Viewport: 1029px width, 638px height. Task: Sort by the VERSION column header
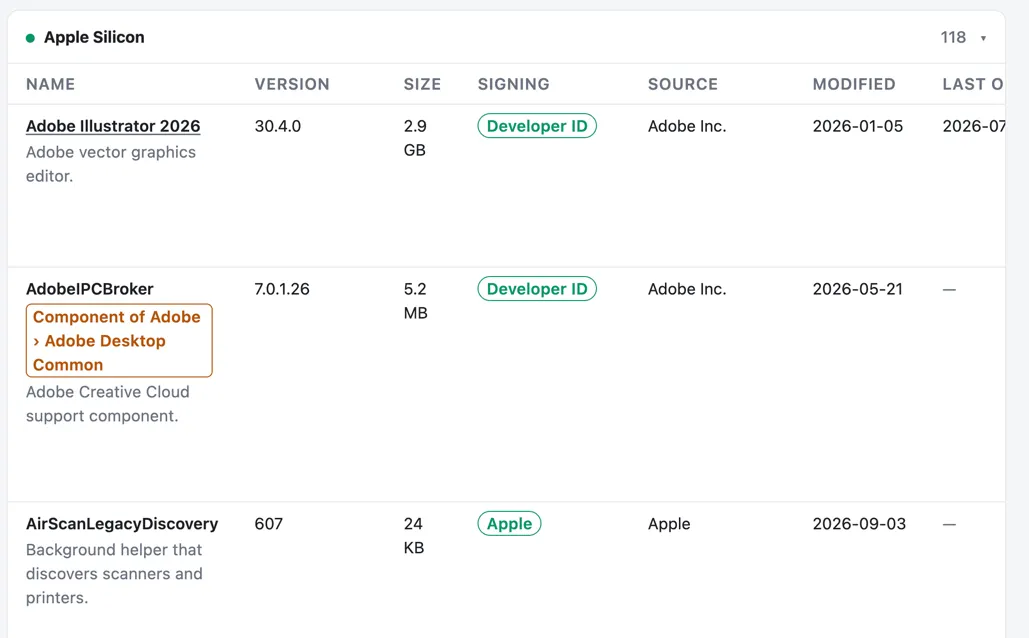pos(292,84)
